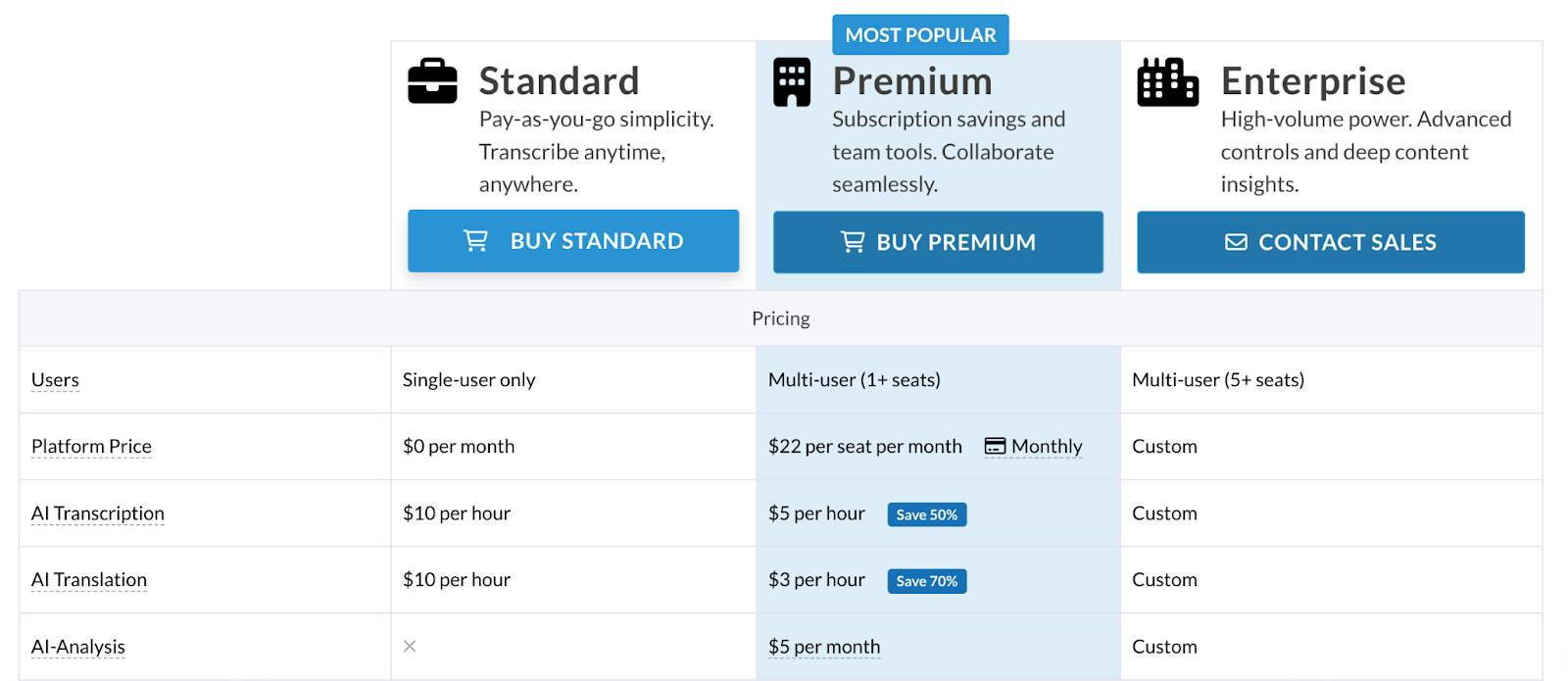
Task: Click the $5 per month AI-Analysis price
Action: point(824,647)
